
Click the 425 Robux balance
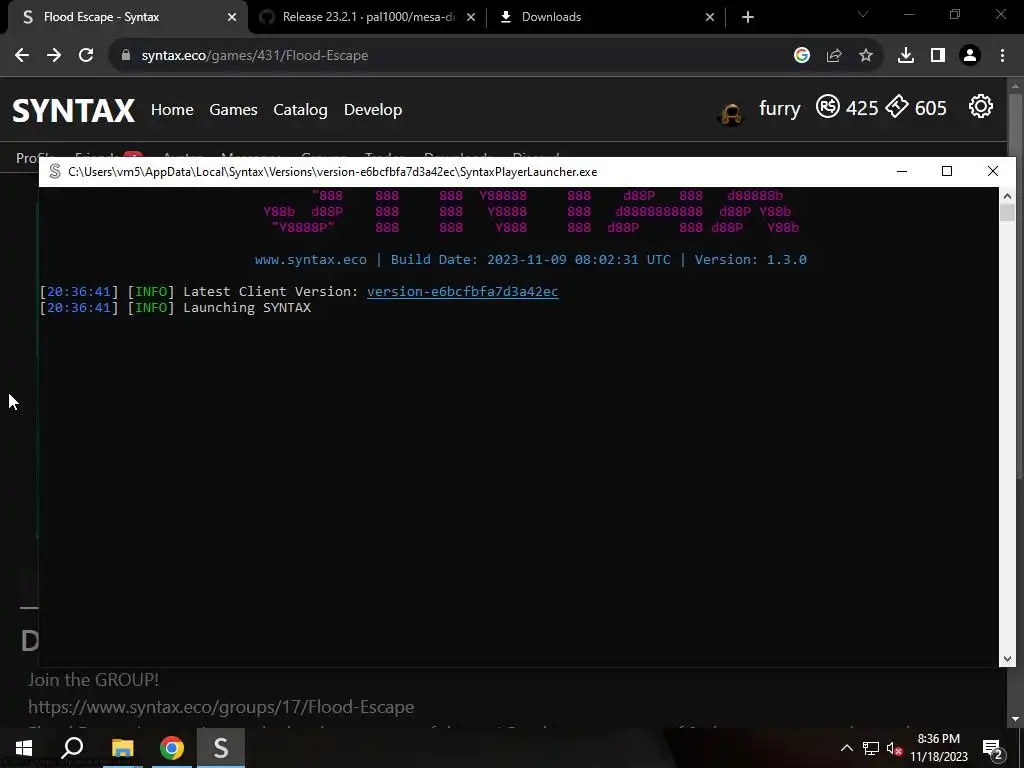coord(862,108)
